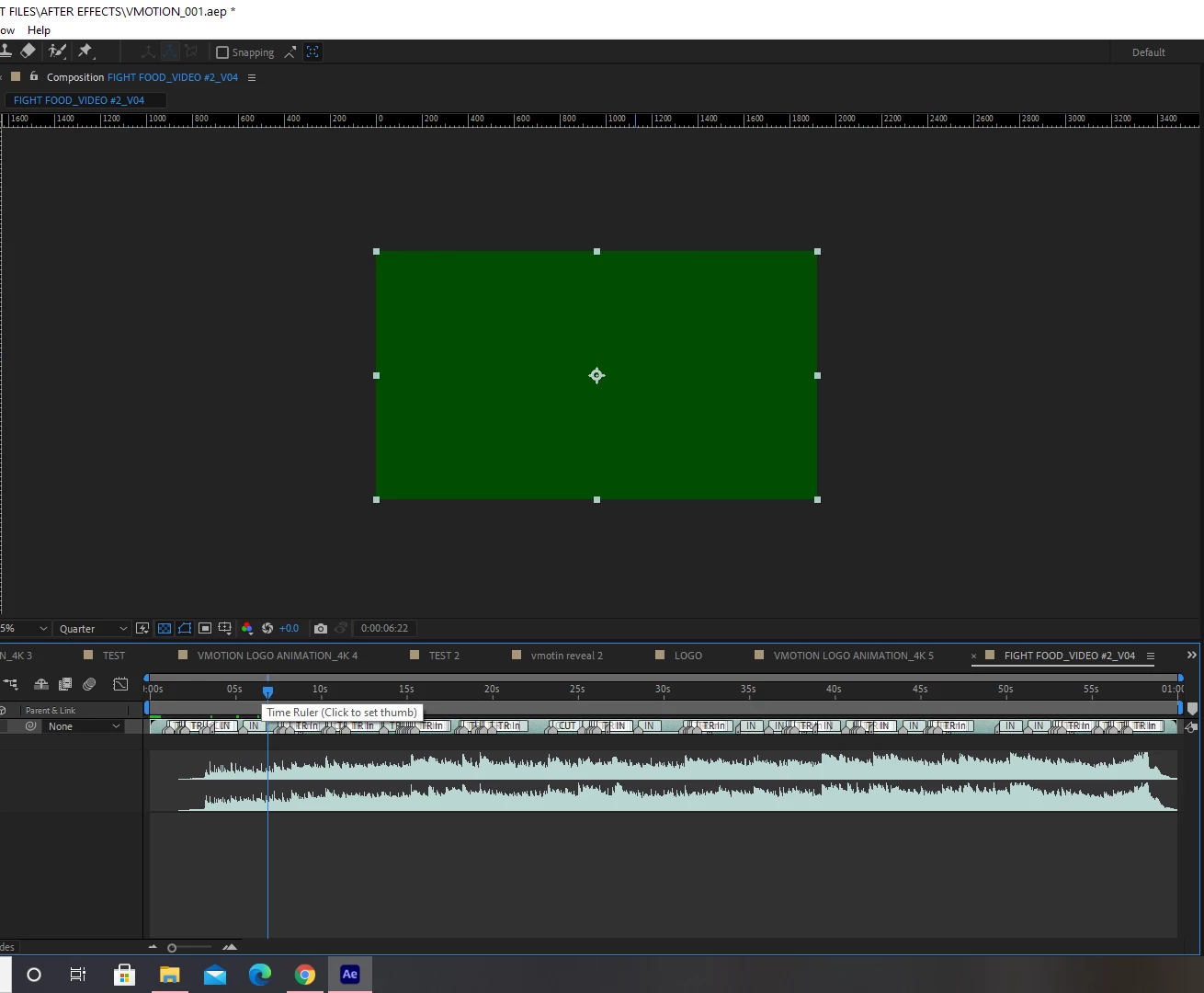Toggle the shy layers switch
The width and height of the screenshot is (1204, 993).
41,684
